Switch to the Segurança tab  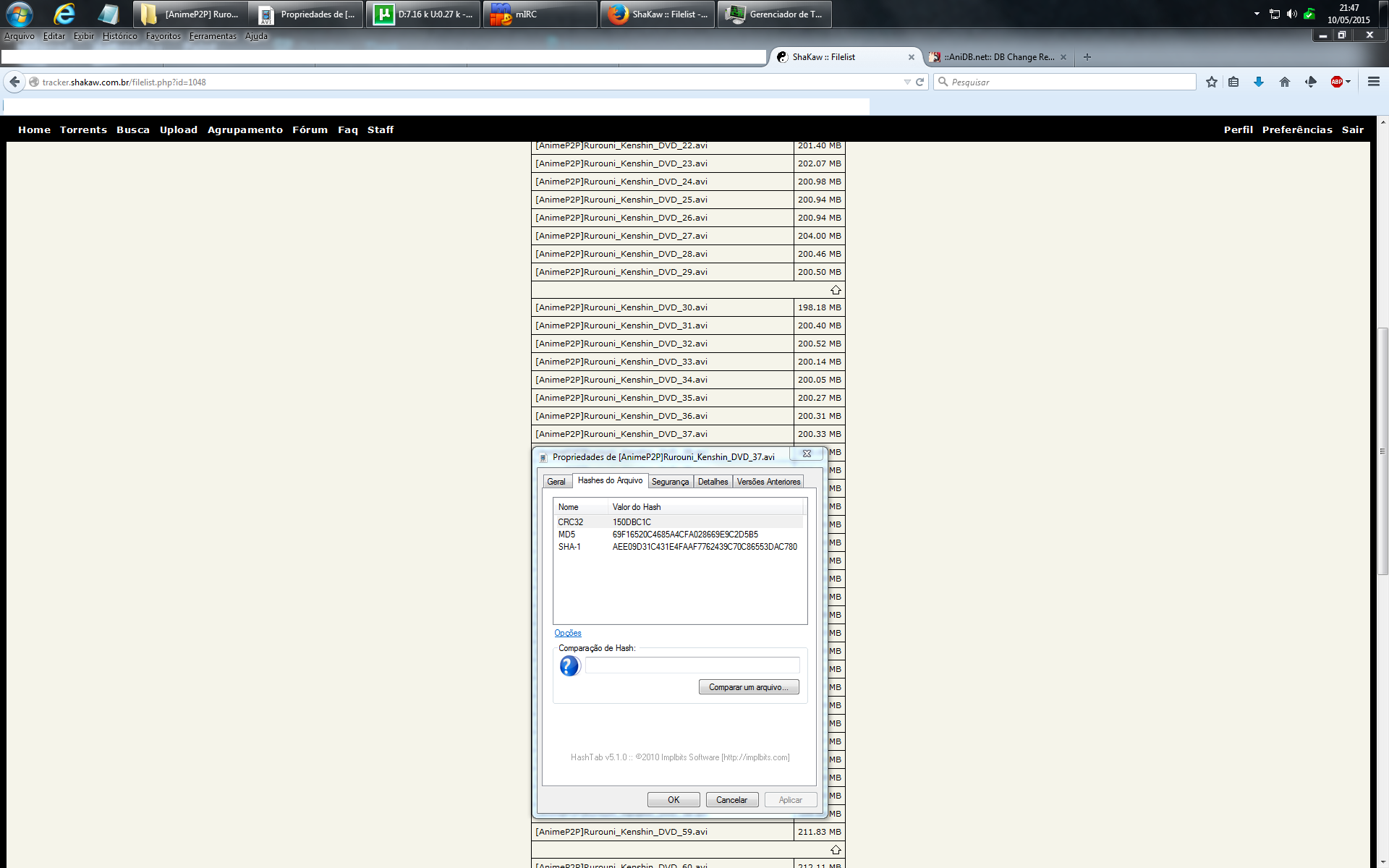pyautogui.click(x=670, y=482)
